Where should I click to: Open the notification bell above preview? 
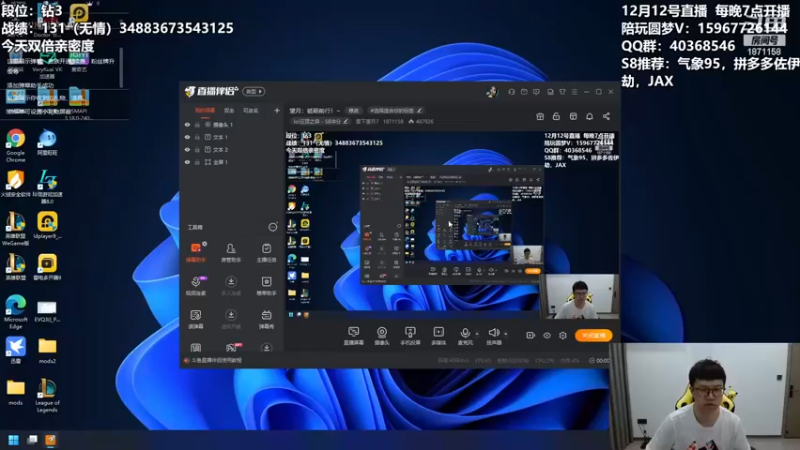click(x=589, y=116)
